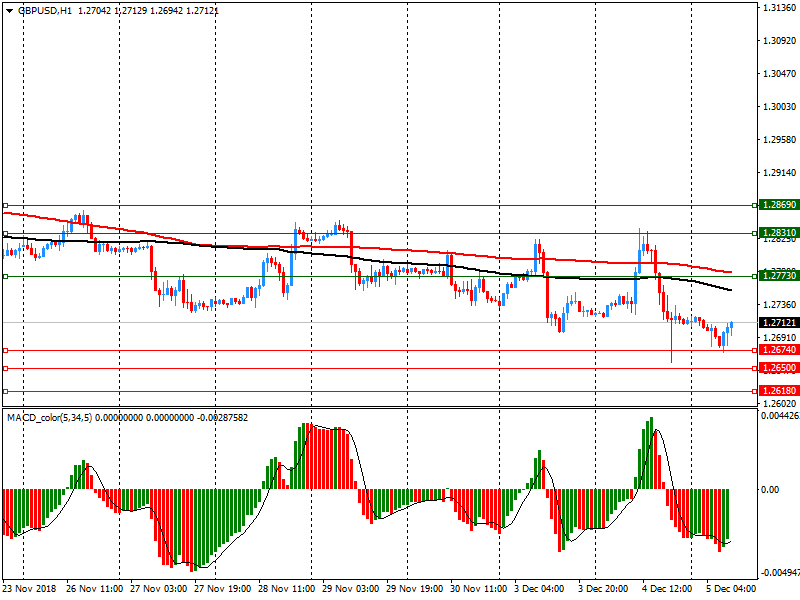Screen dimensions: 800x600
Task: Click the GBPUSD,H1 chart title text
Action: [x=45, y=10]
